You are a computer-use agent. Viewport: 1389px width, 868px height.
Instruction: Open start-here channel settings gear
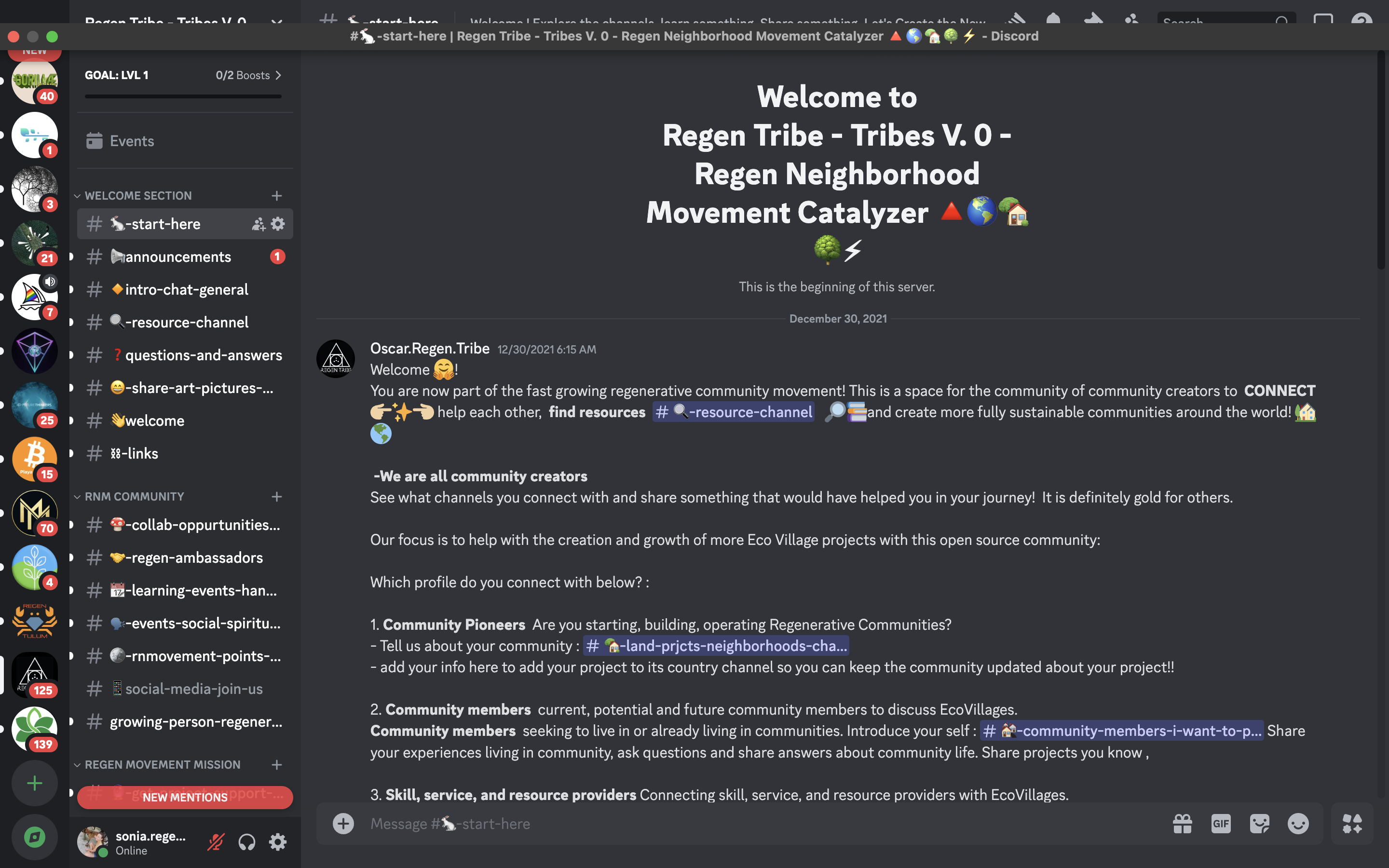click(x=278, y=224)
